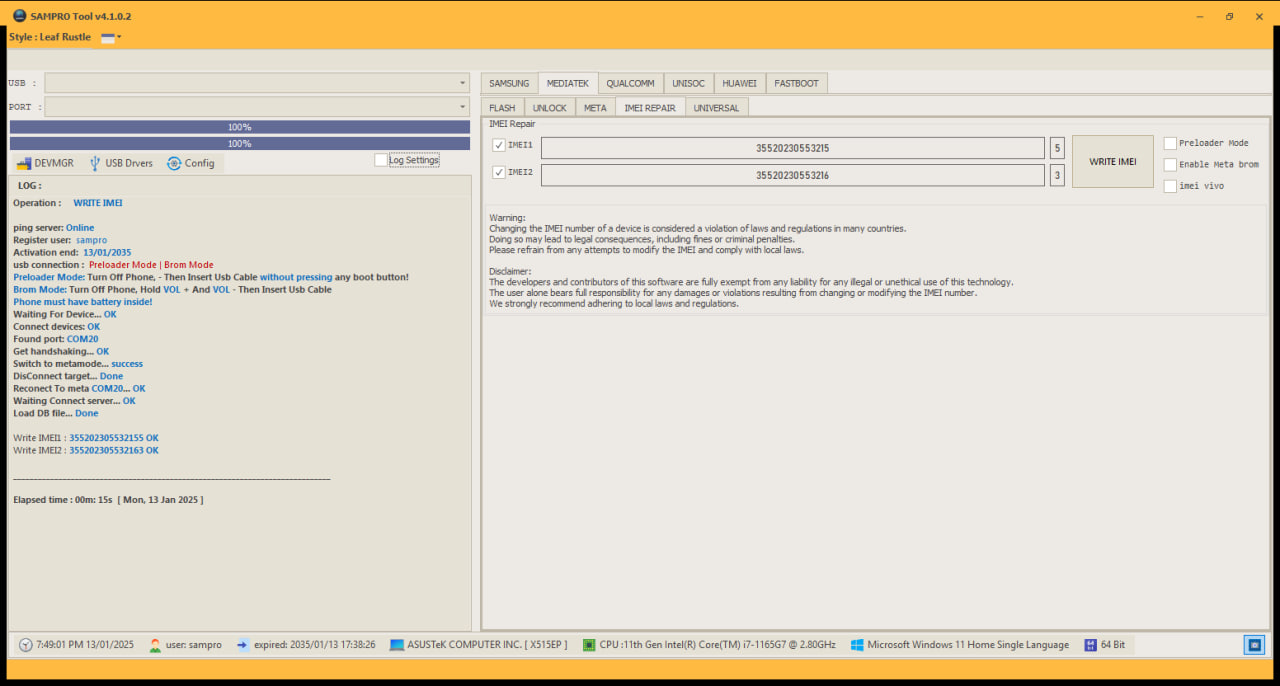The image size is (1280, 686).
Task: Tick the Enable Meta brom checkbox
Action: (1170, 164)
